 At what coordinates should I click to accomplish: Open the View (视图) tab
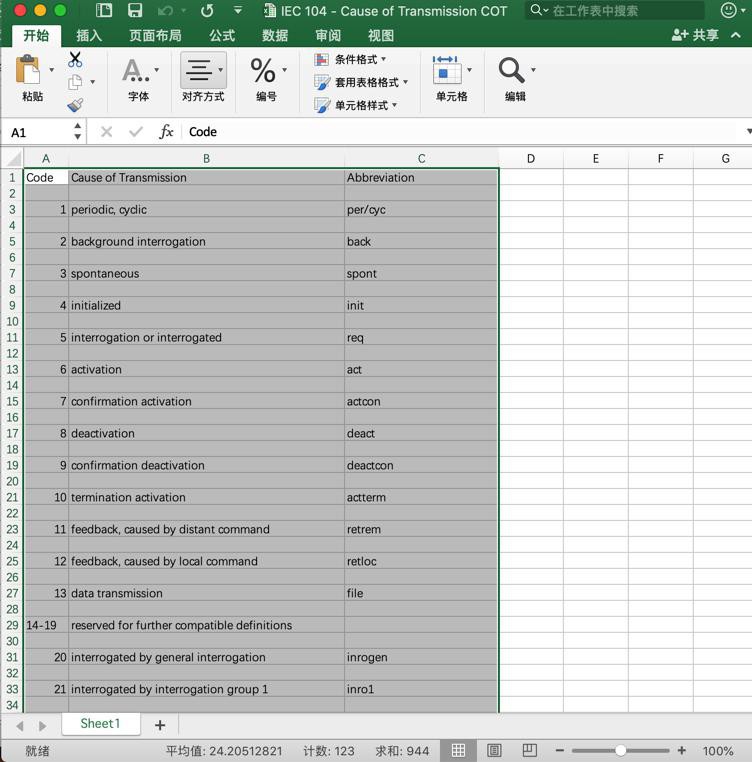click(x=381, y=35)
